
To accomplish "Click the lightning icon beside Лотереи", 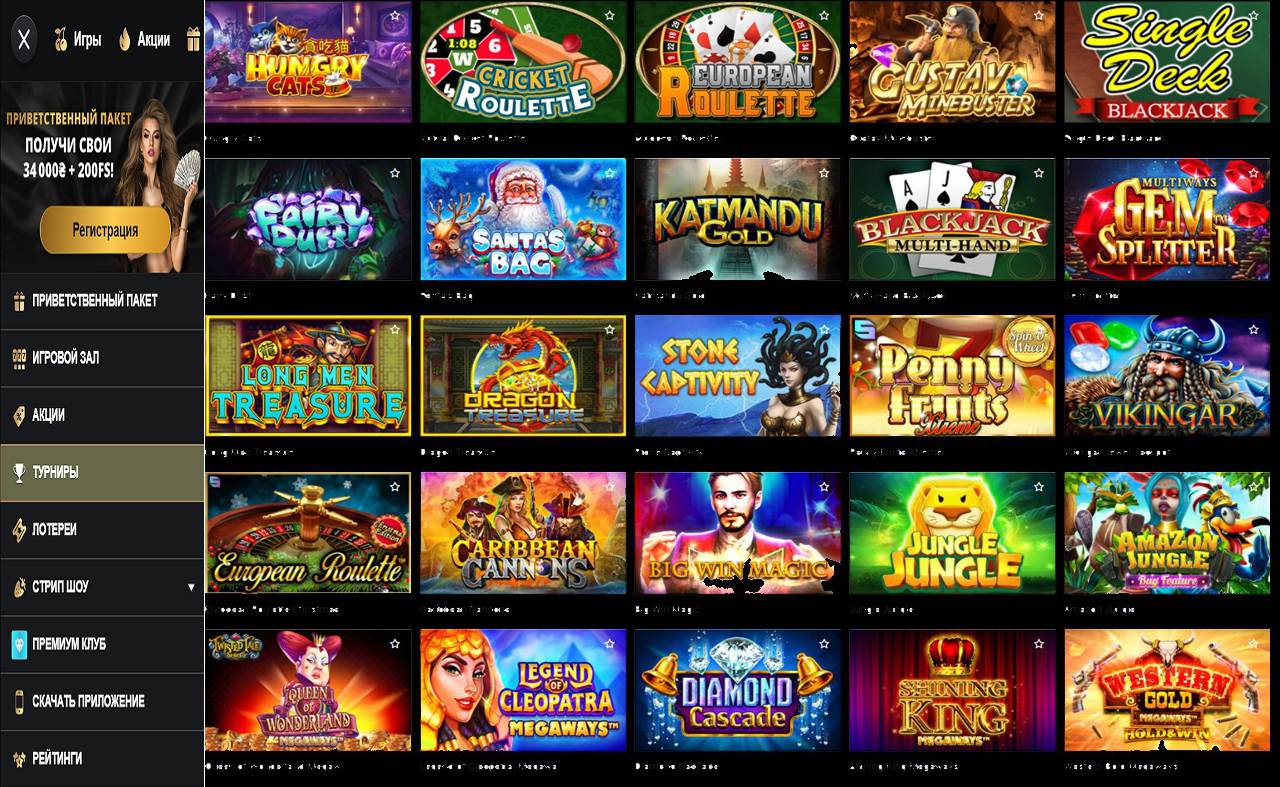I will point(19,529).
